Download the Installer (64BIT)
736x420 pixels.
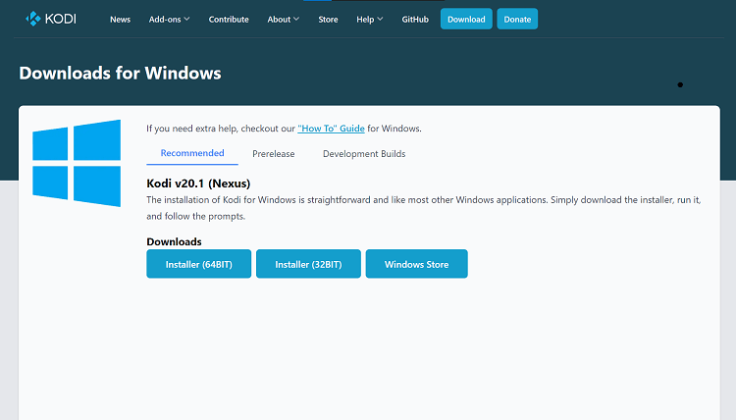[198, 264]
